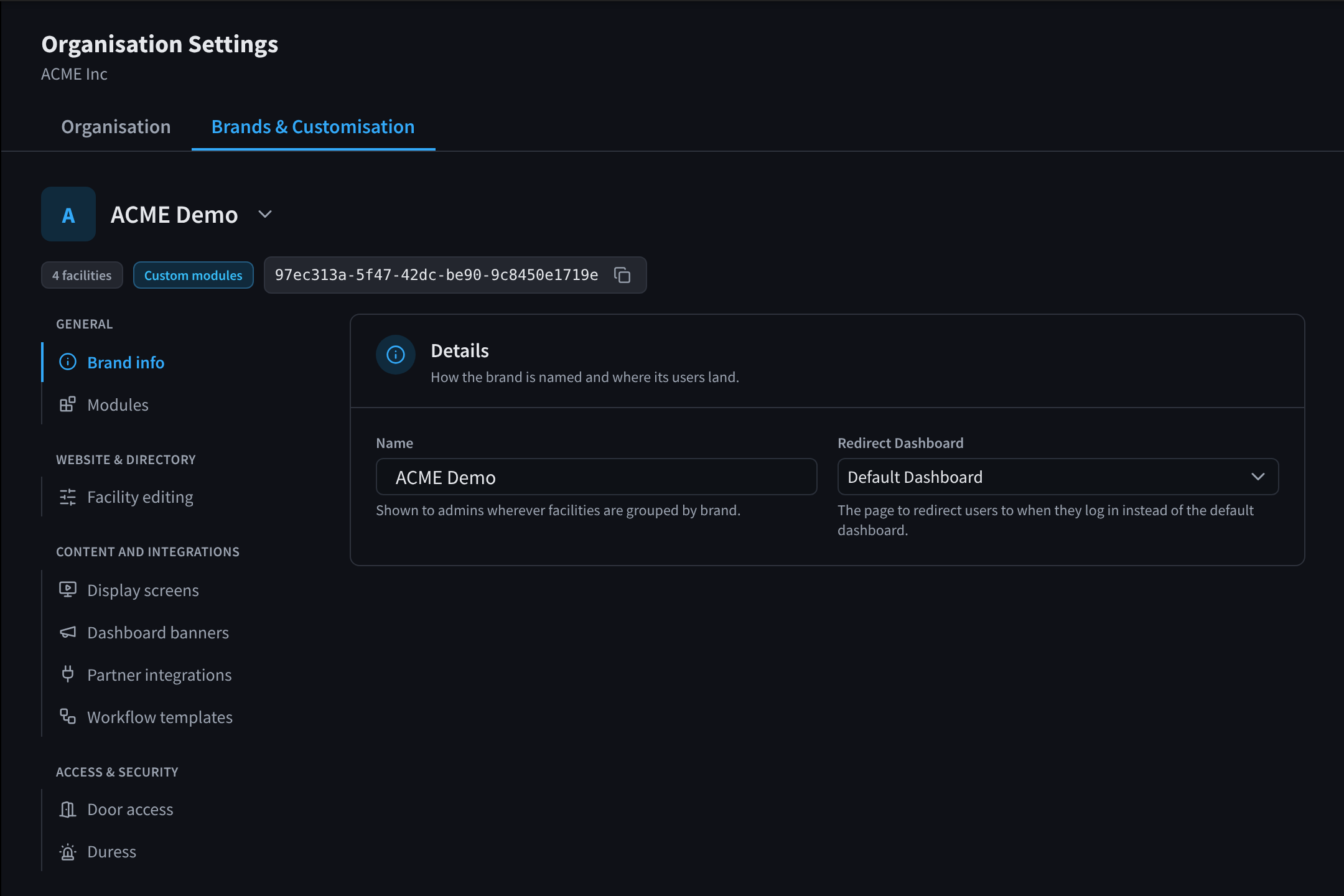Click the Name field label

[x=394, y=443]
